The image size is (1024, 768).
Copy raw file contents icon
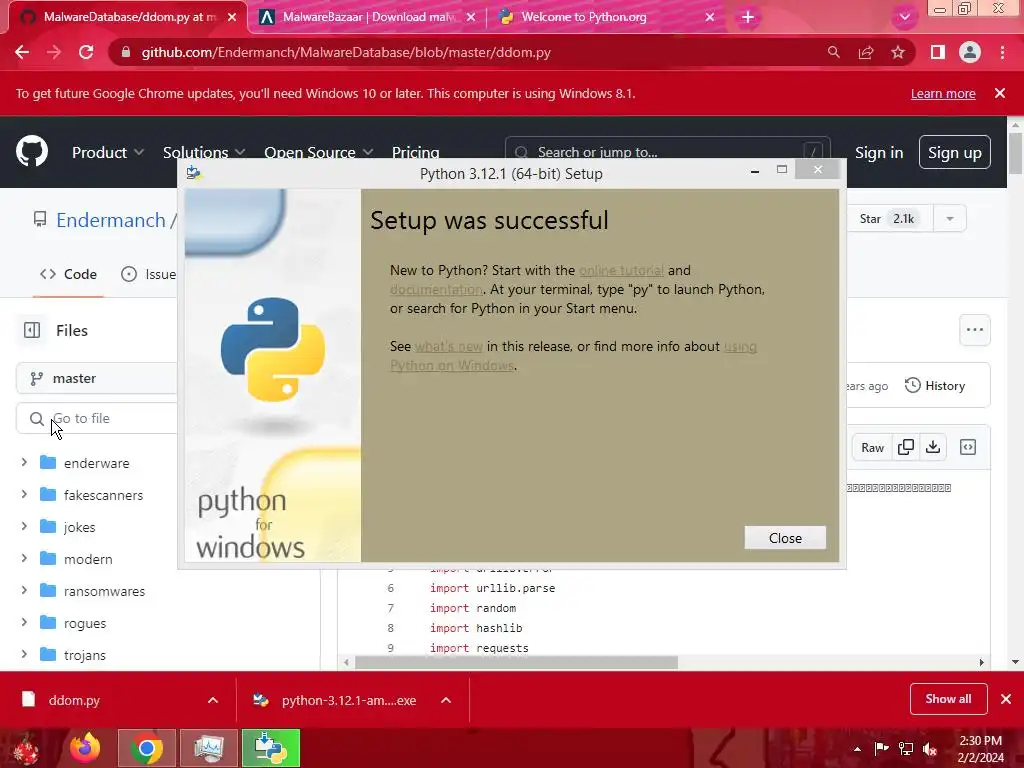point(906,447)
